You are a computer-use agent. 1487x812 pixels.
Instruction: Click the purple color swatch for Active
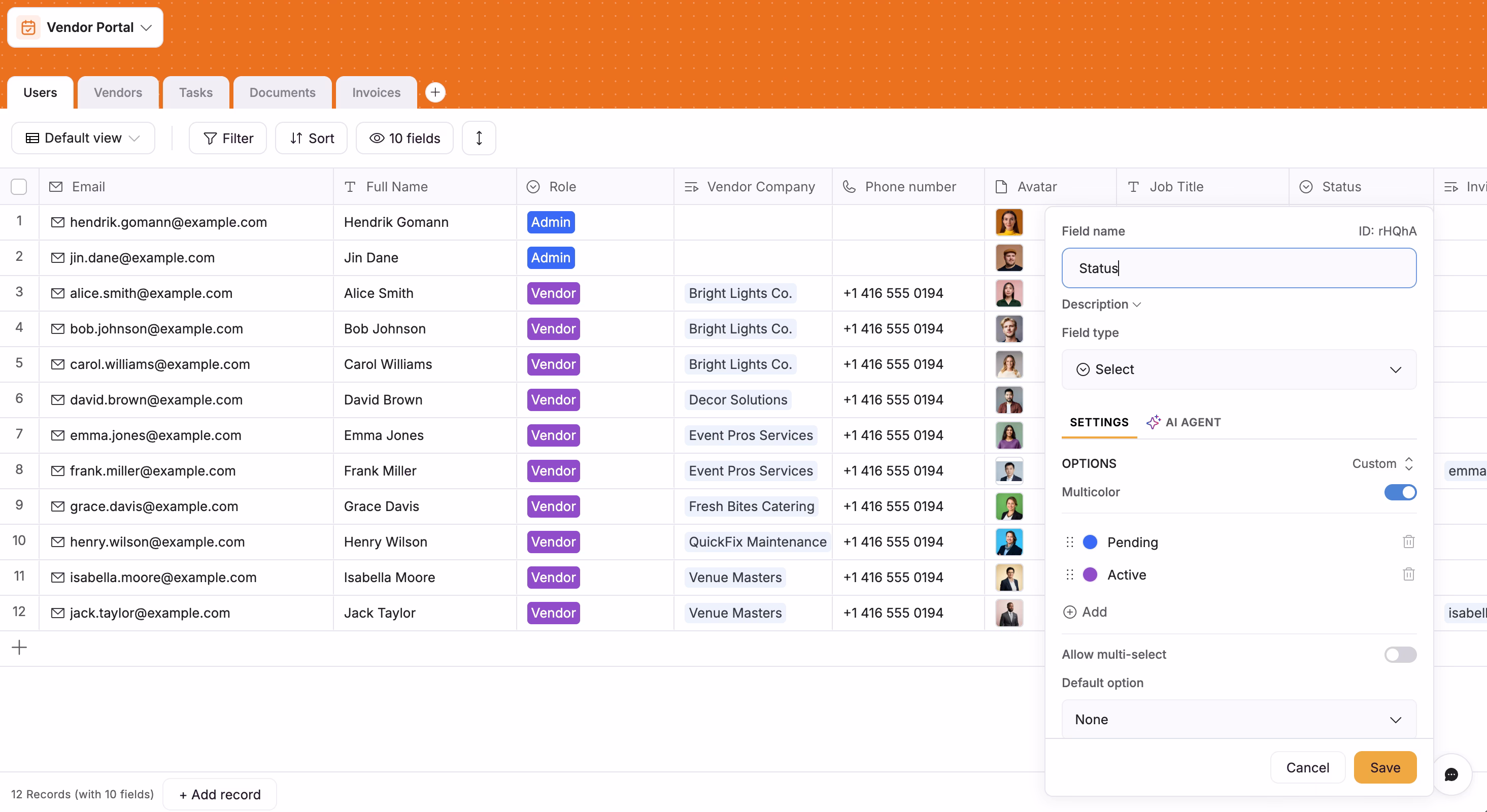point(1090,575)
